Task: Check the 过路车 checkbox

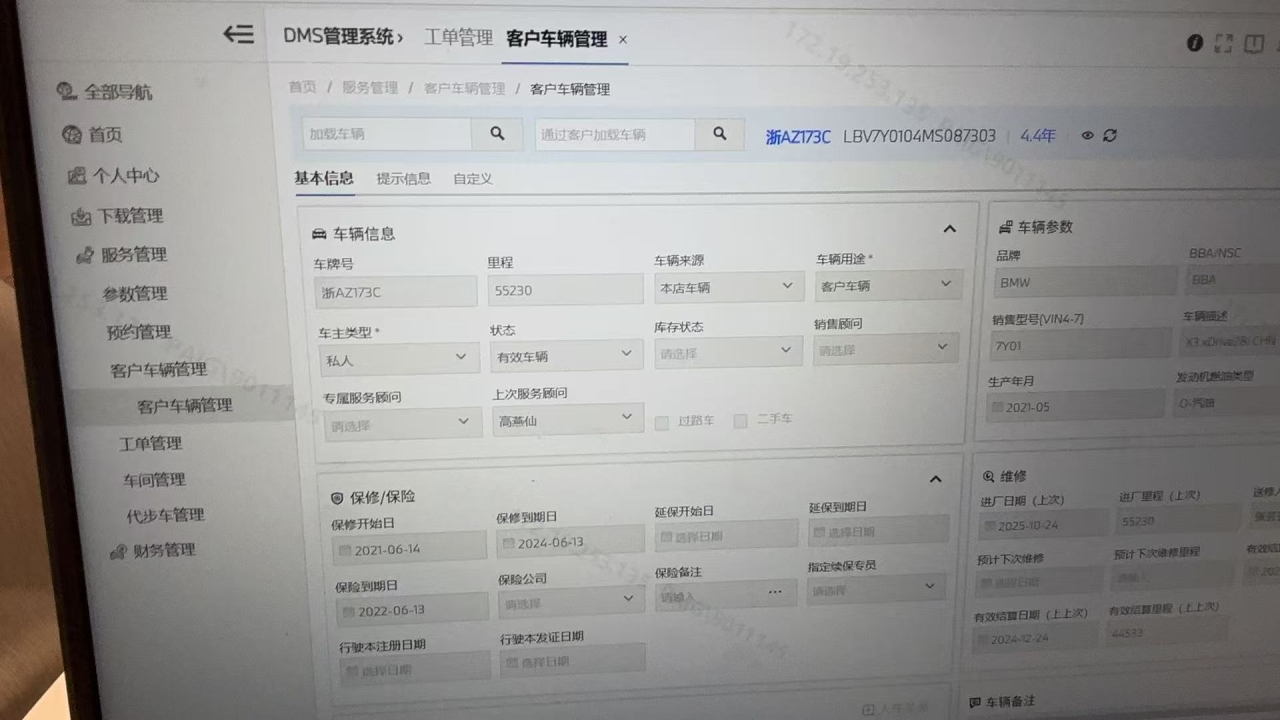Action: [x=661, y=423]
